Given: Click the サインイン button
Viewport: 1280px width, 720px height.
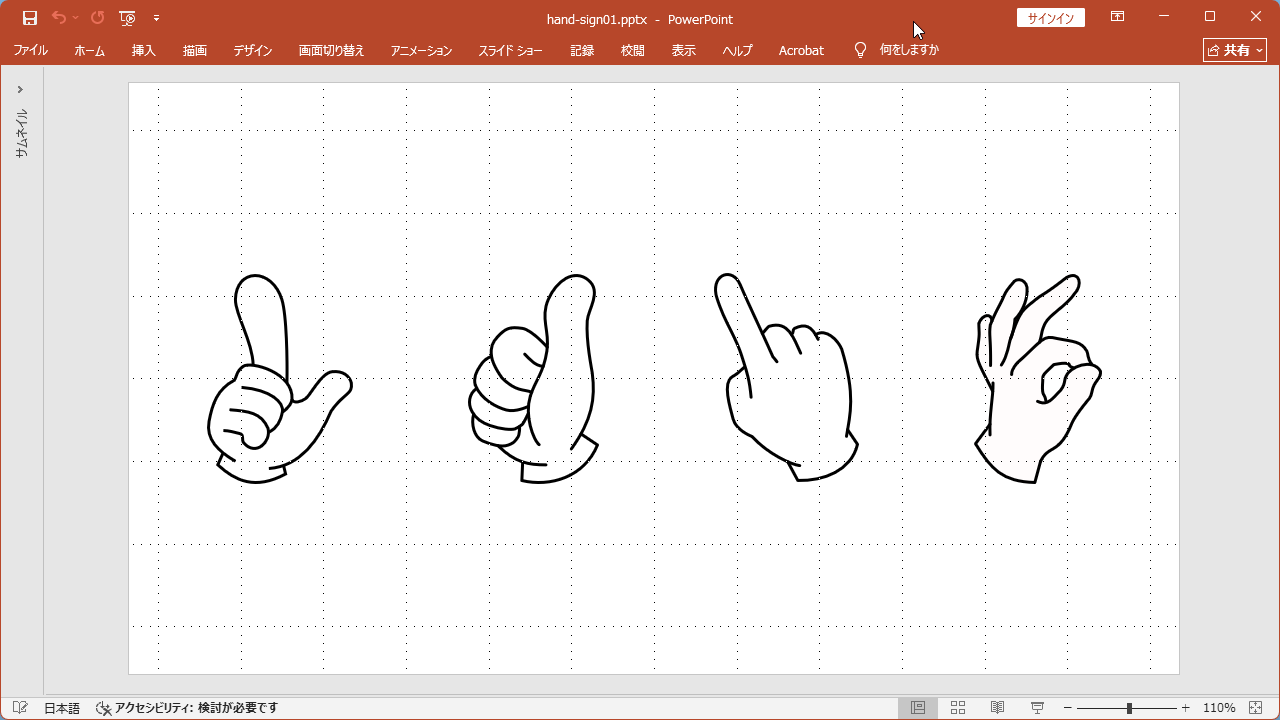Looking at the screenshot, I should tap(1050, 18).
